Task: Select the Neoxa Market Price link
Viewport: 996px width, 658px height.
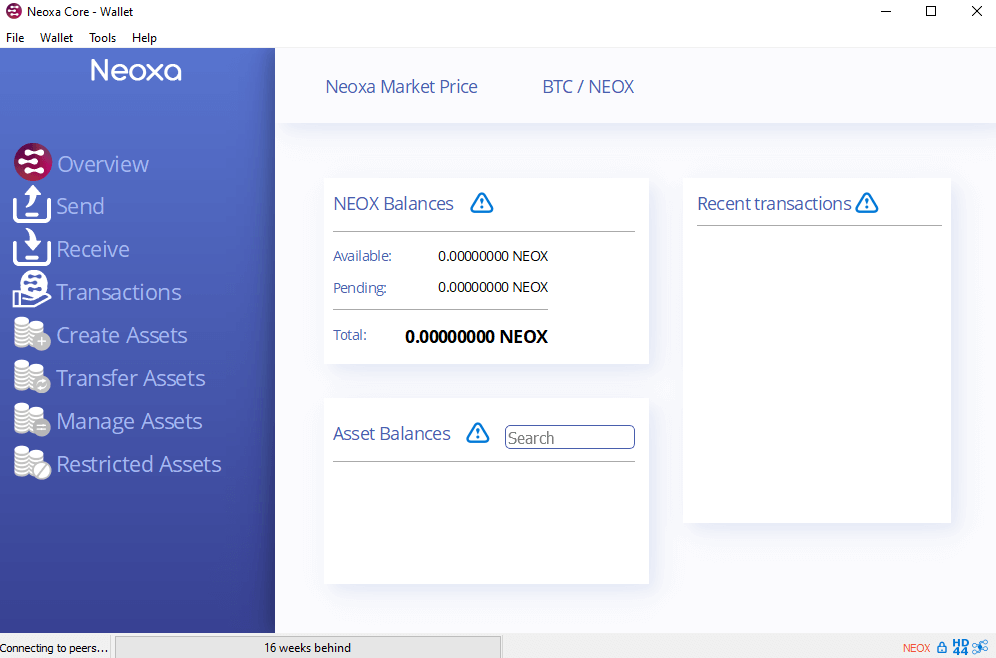Action: [x=401, y=87]
